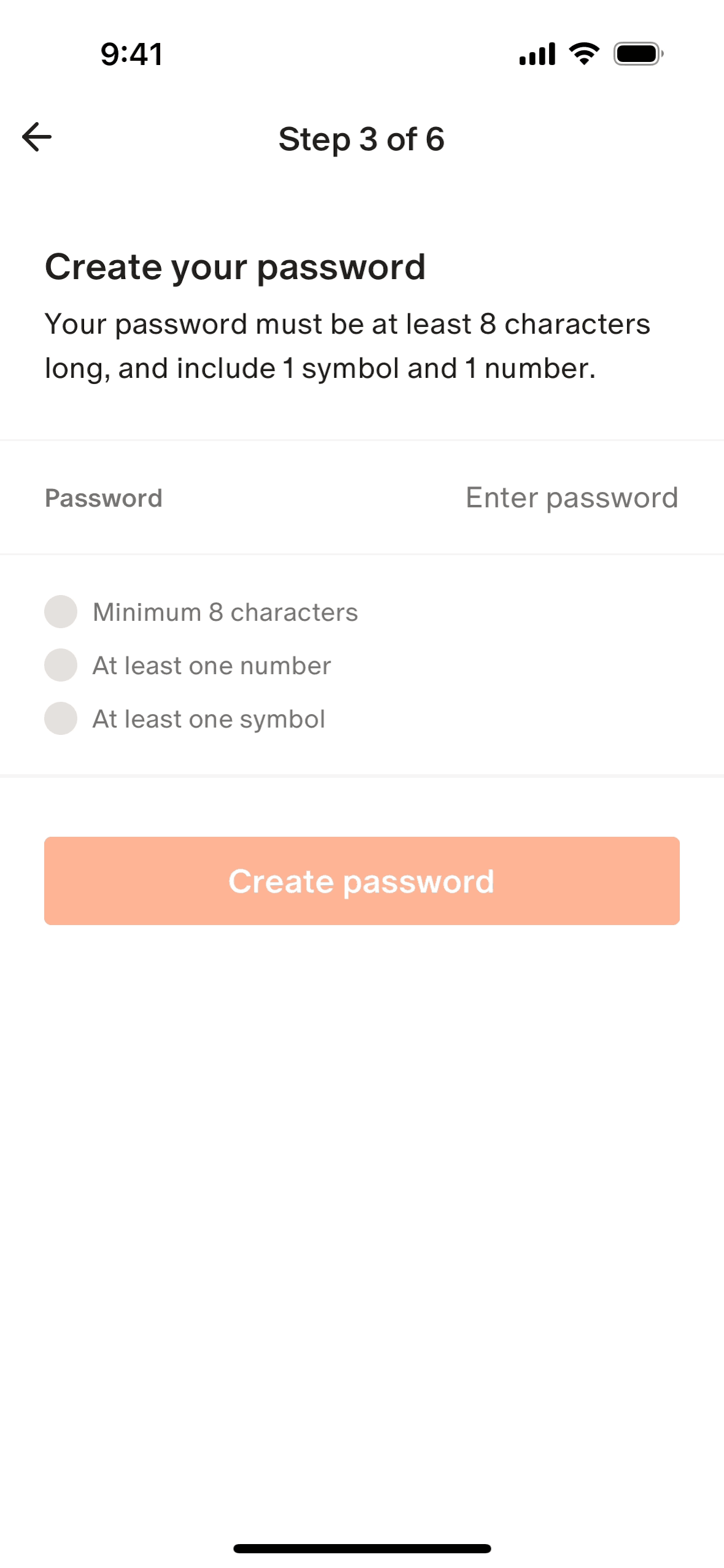Click the divider line beneath the requirements checklist
The image size is (724, 1568).
coord(362,776)
